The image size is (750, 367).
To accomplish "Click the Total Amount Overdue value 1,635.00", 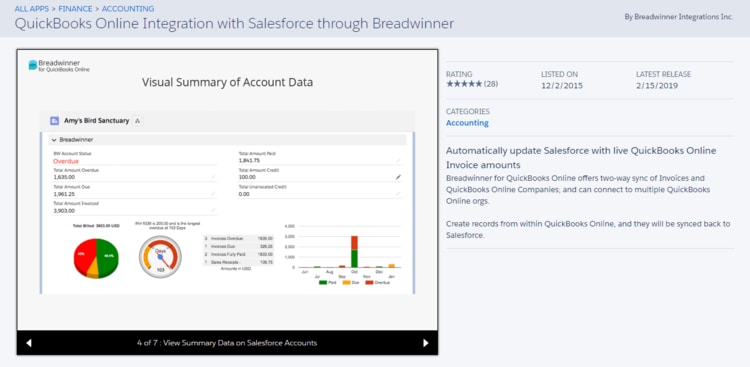I will point(64,177).
